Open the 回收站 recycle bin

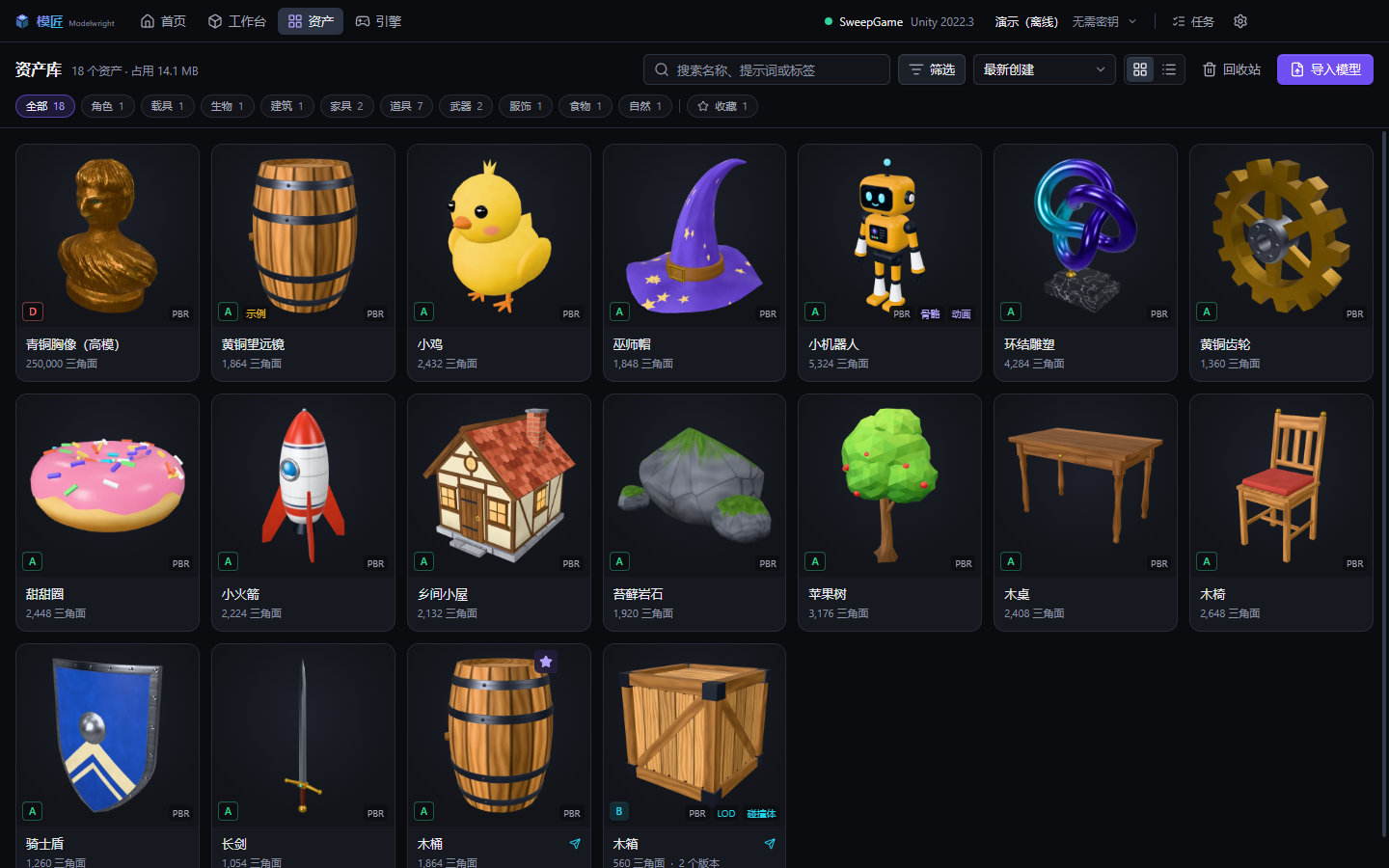1232,69
